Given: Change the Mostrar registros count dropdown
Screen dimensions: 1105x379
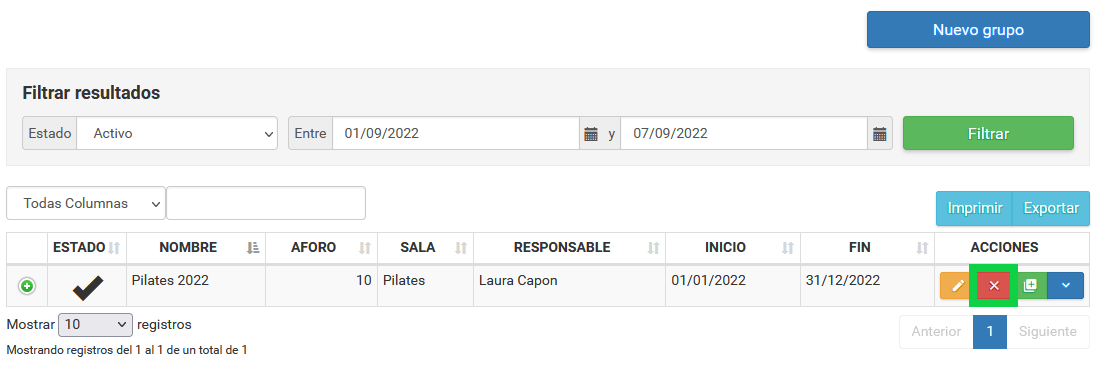Looking at the screenshot, I should click(x=95, y=325).
